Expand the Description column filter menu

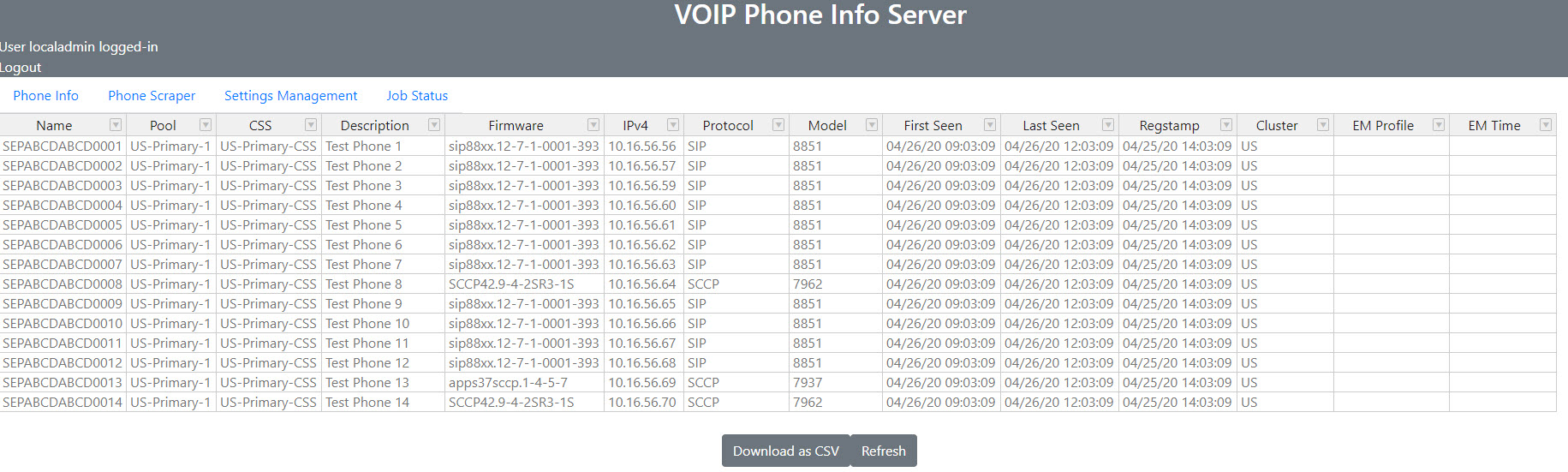(x=434, y=125)
